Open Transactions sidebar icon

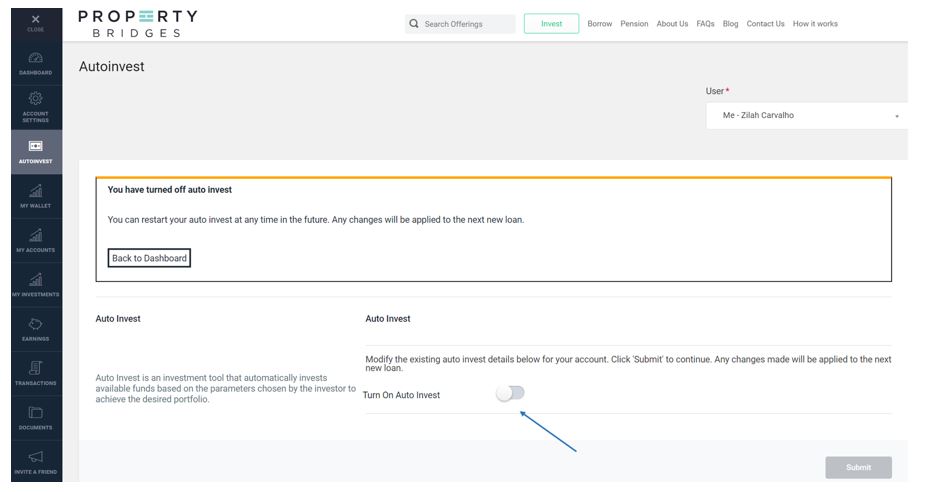[x=35, y=371]
